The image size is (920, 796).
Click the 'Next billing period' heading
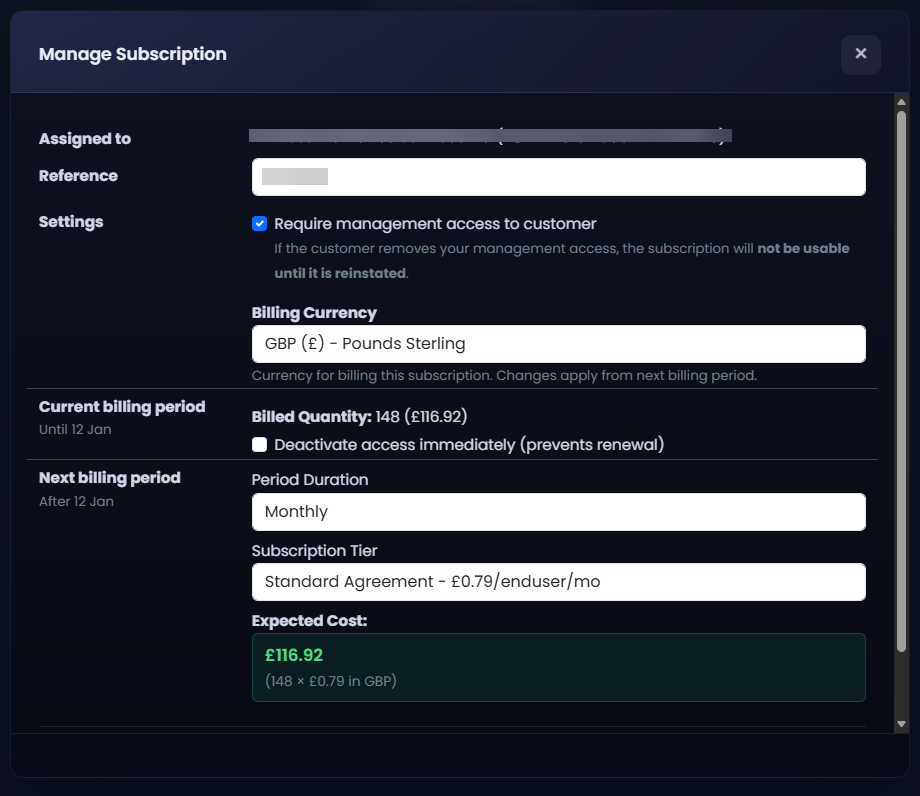point(110,477)
